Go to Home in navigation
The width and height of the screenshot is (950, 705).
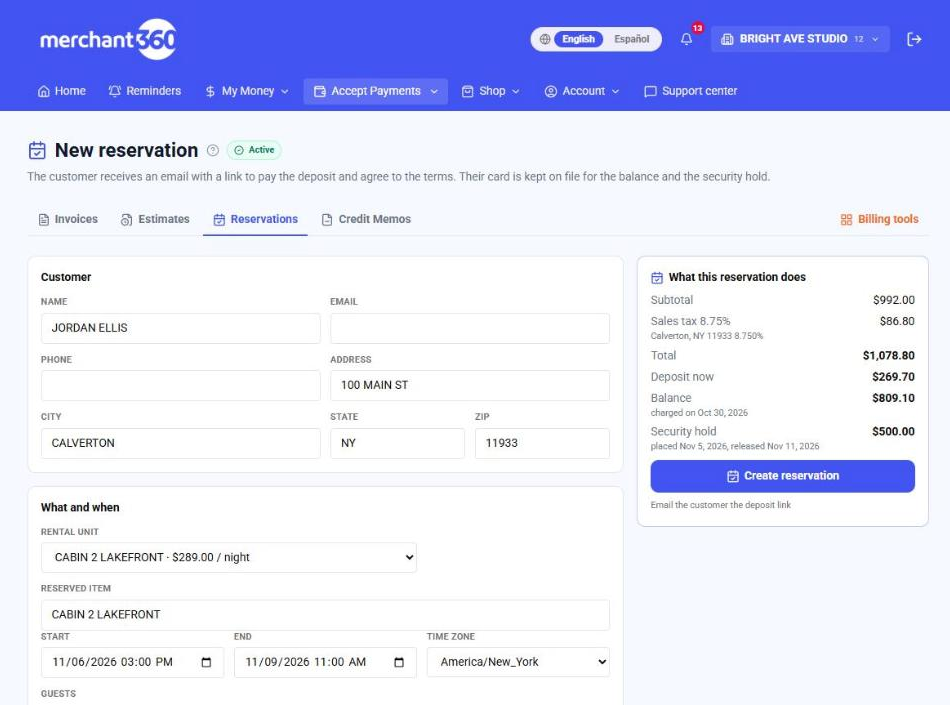pos(62,91)
